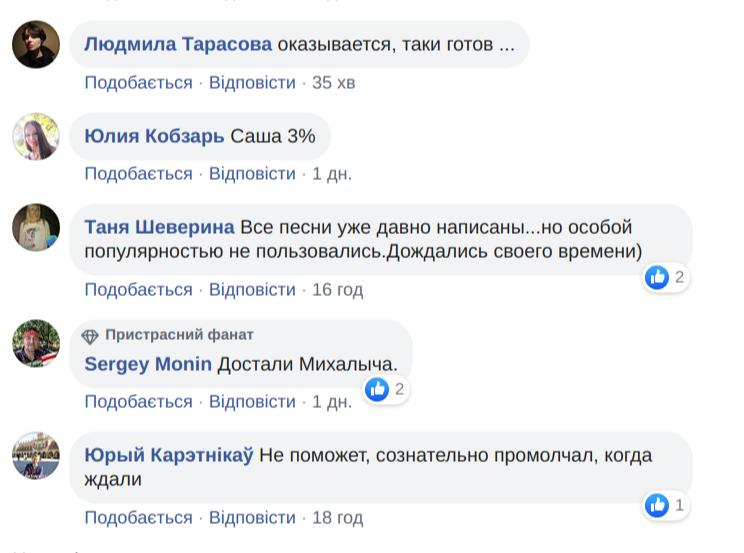744x553 pixels.
Task: Click Таня Шеверина's profile avatar
Action: coord(35,229)
